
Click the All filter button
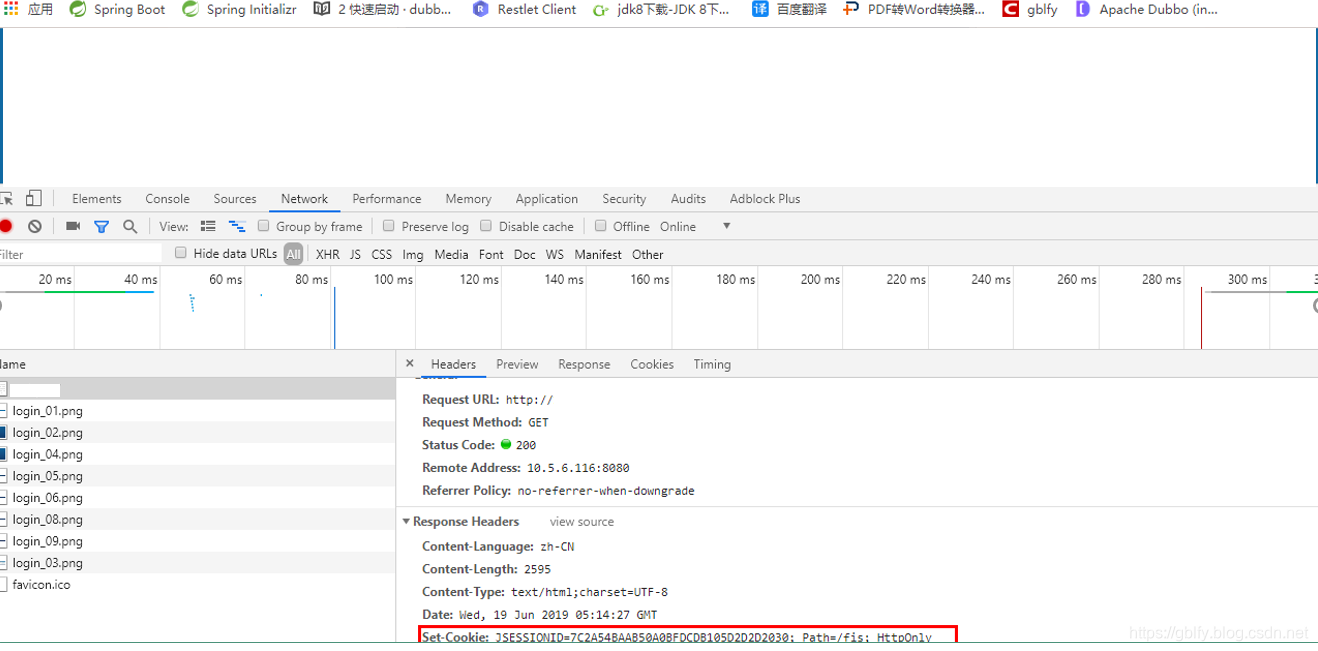click(x=293, y=254)
